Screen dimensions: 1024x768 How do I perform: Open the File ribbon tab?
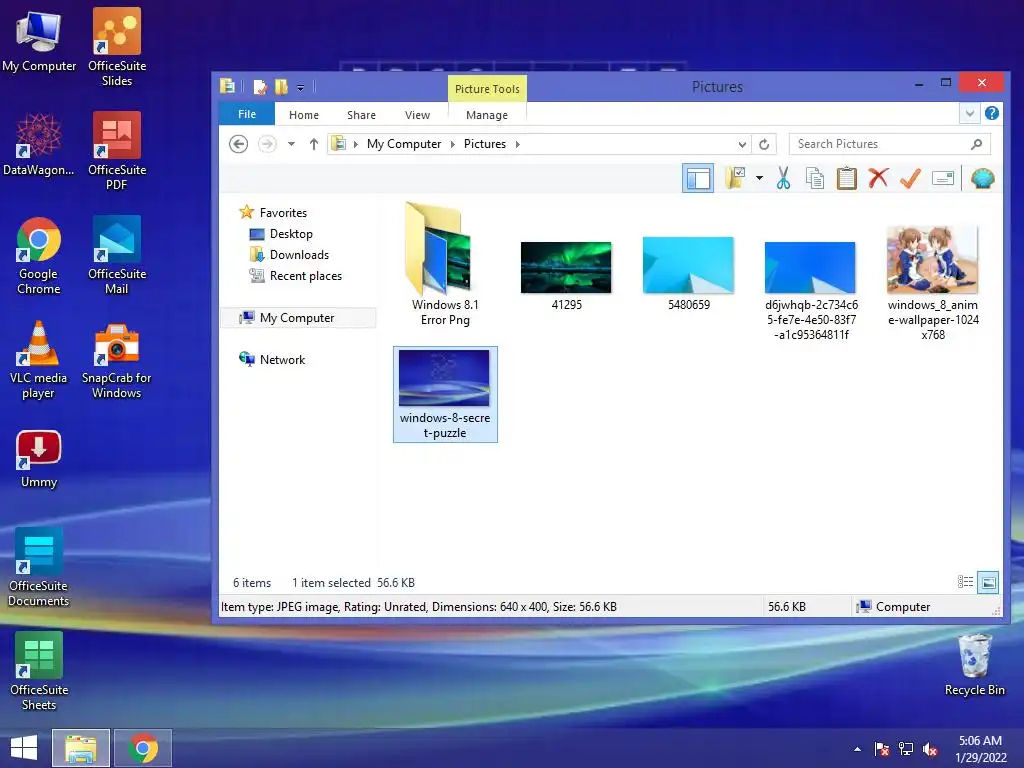pyautogui.click(x=247, y=114)
